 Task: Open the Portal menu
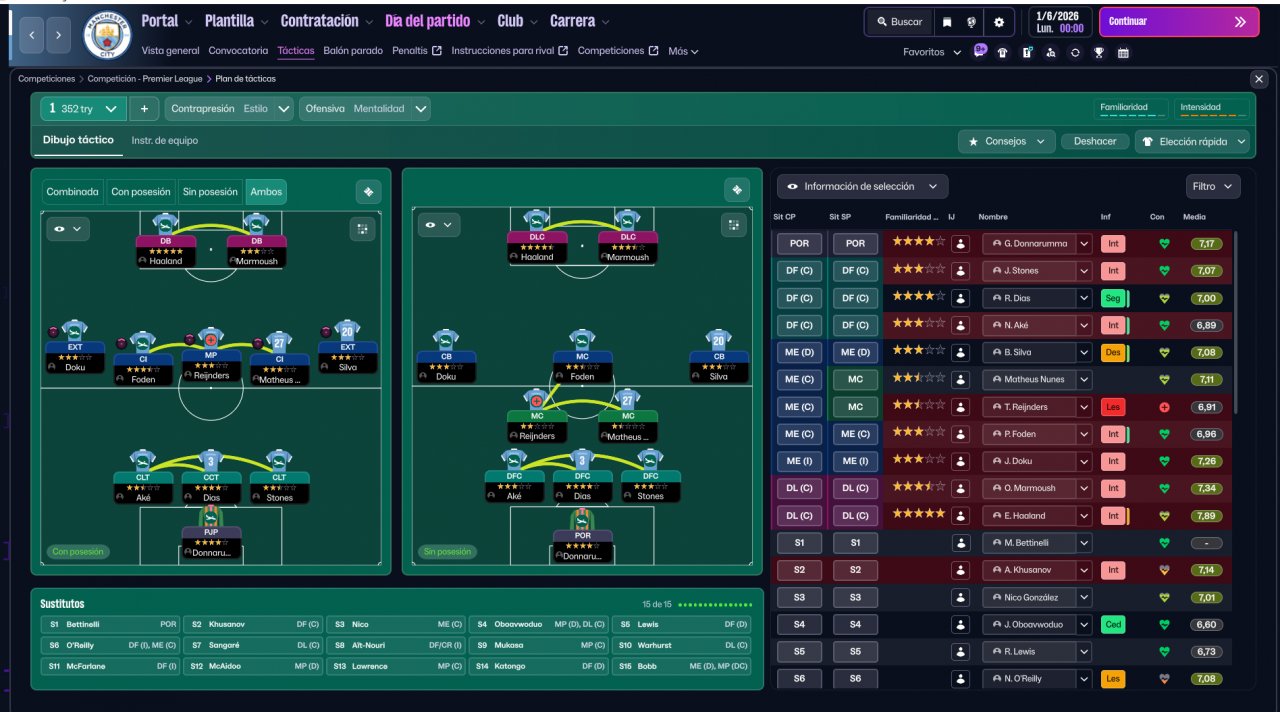167,21
